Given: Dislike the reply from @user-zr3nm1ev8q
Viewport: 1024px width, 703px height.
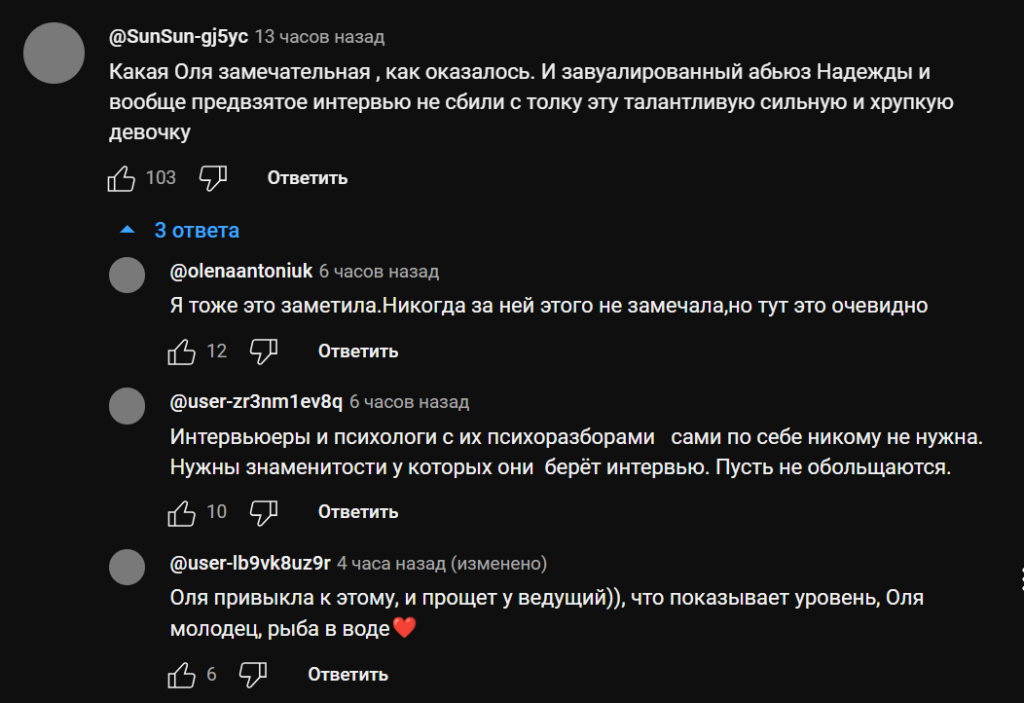Looking at the screenshot, I should pyautogui.click(x=263, y=512).
